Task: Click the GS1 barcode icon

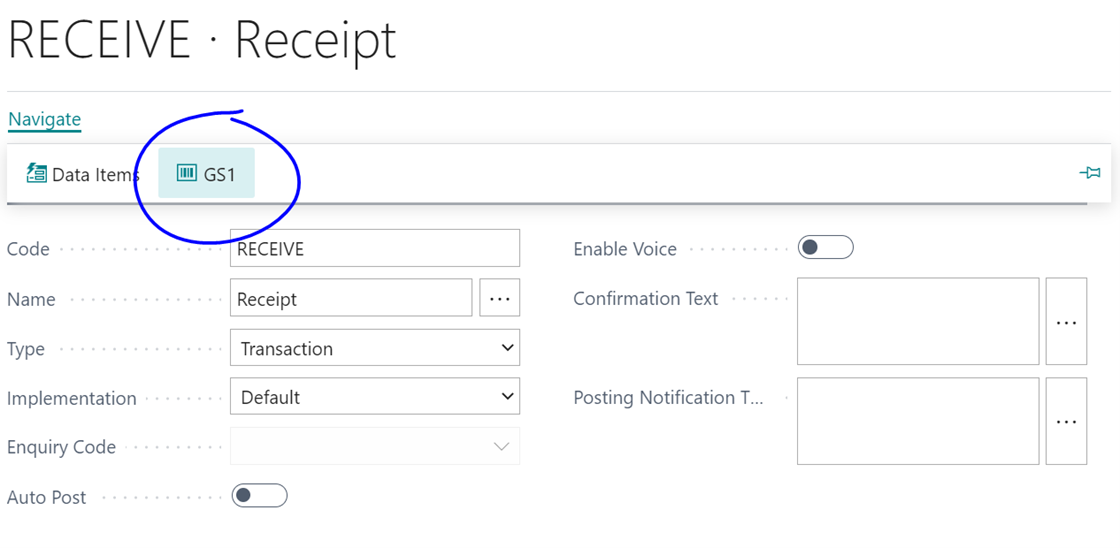Action: tap(187, 173)
